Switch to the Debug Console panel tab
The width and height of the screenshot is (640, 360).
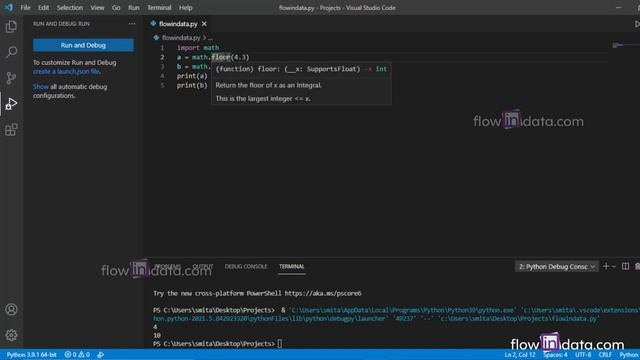[x=246, y=266]
